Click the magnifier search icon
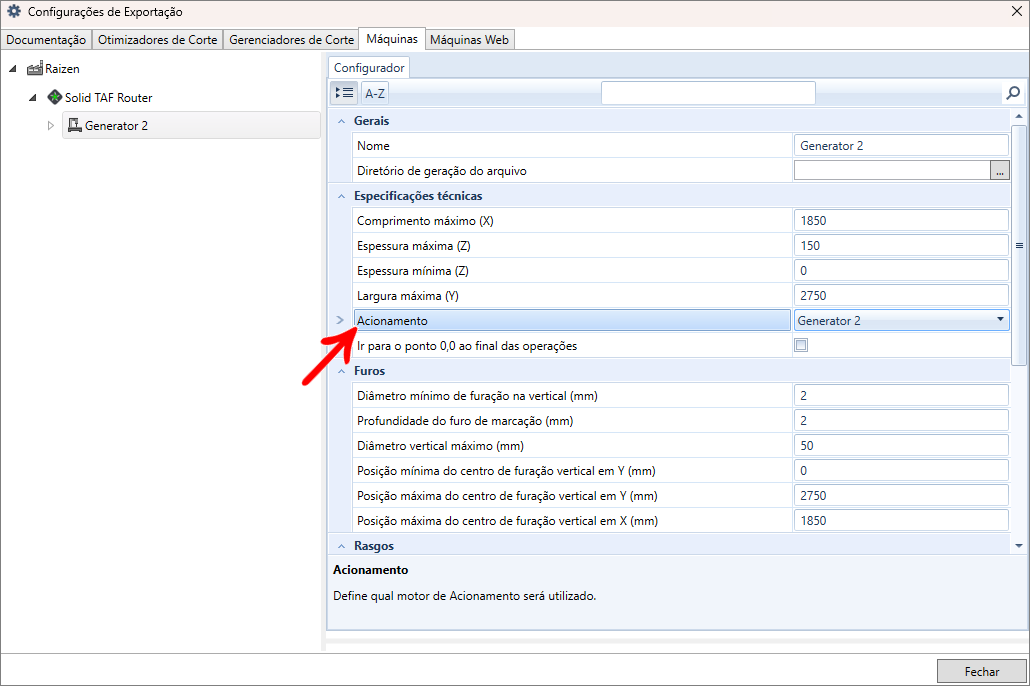Image resolution: width=1030 pixels, height=686 pixels. (x=1013, y=93)
